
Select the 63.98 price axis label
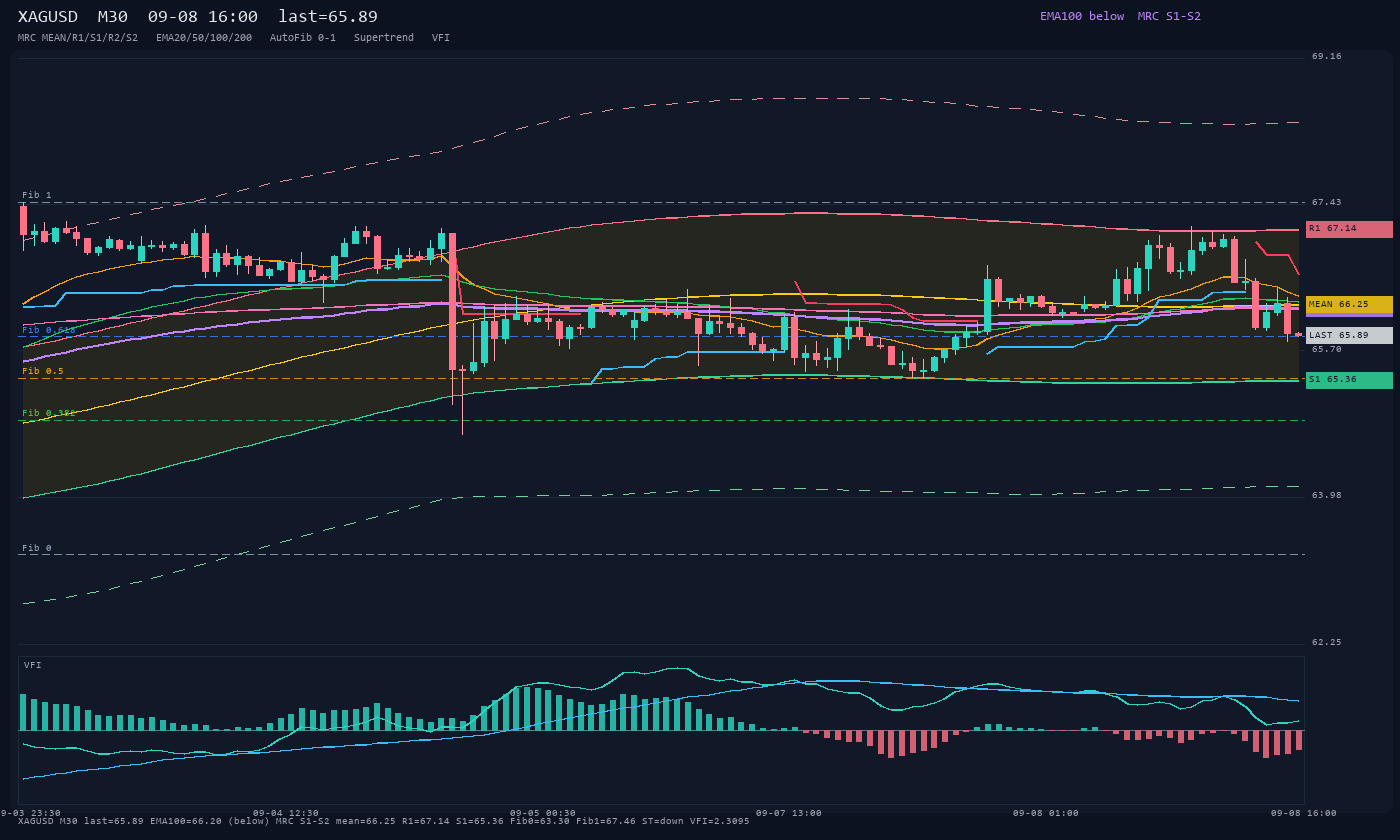[x=1327, y=495]
